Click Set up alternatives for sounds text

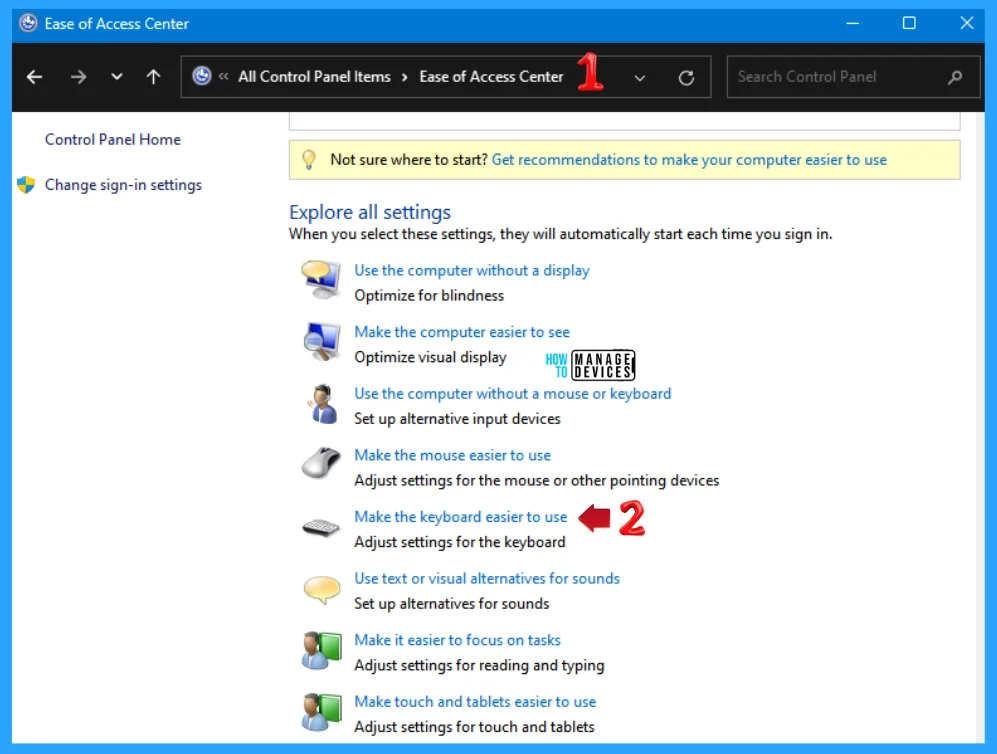(x=451, y=604)
